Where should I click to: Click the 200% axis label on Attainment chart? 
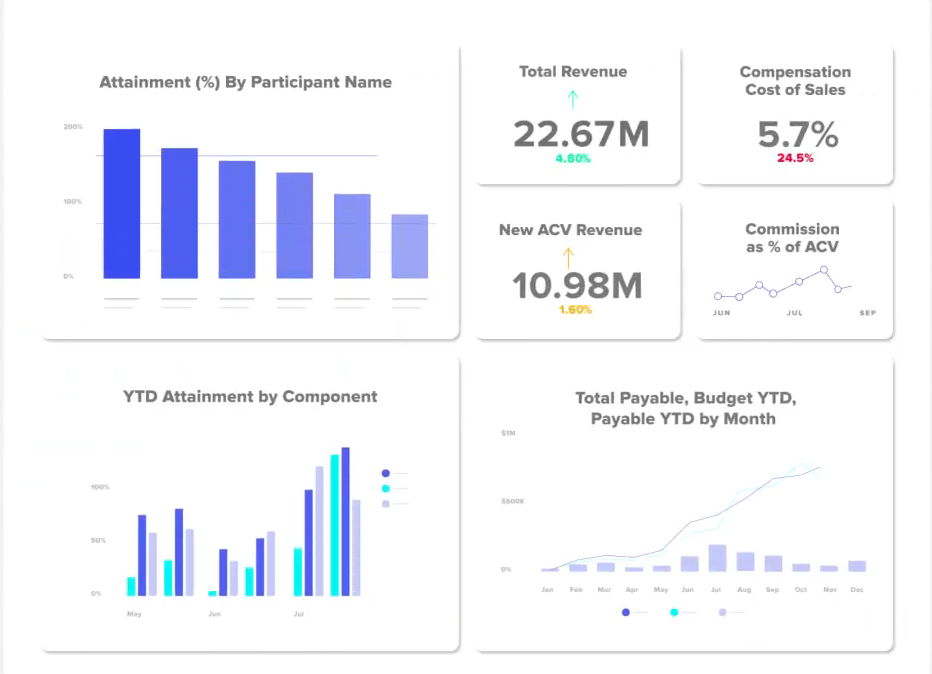tap(73, 127)
